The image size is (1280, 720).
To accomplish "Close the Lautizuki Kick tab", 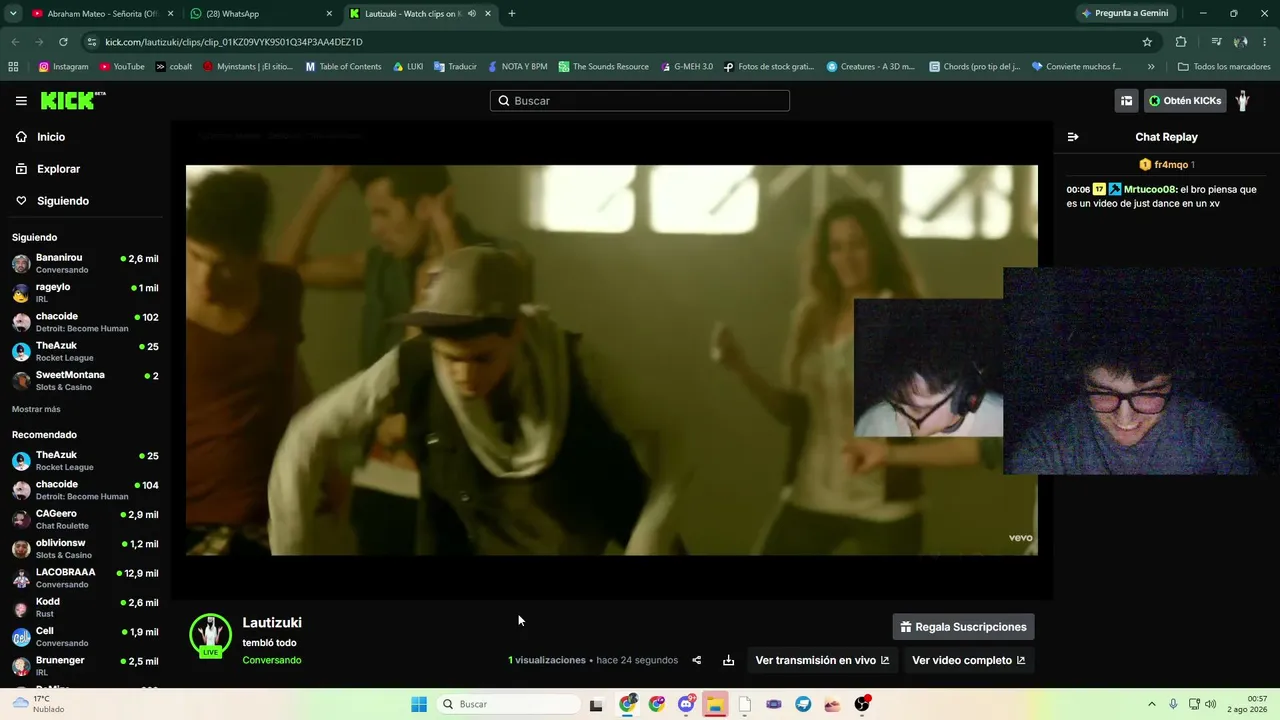I will pyautogui.click(x=488, y=14).
